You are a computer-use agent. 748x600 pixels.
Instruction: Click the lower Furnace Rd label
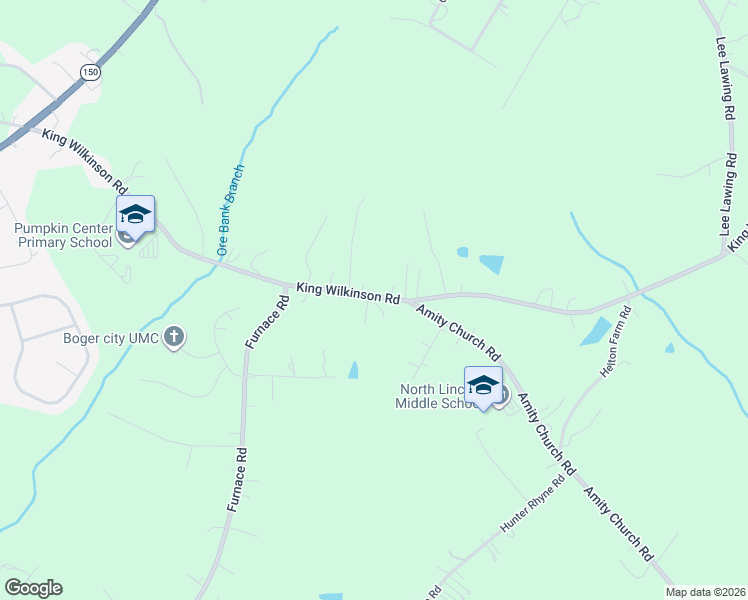[237, 479]
